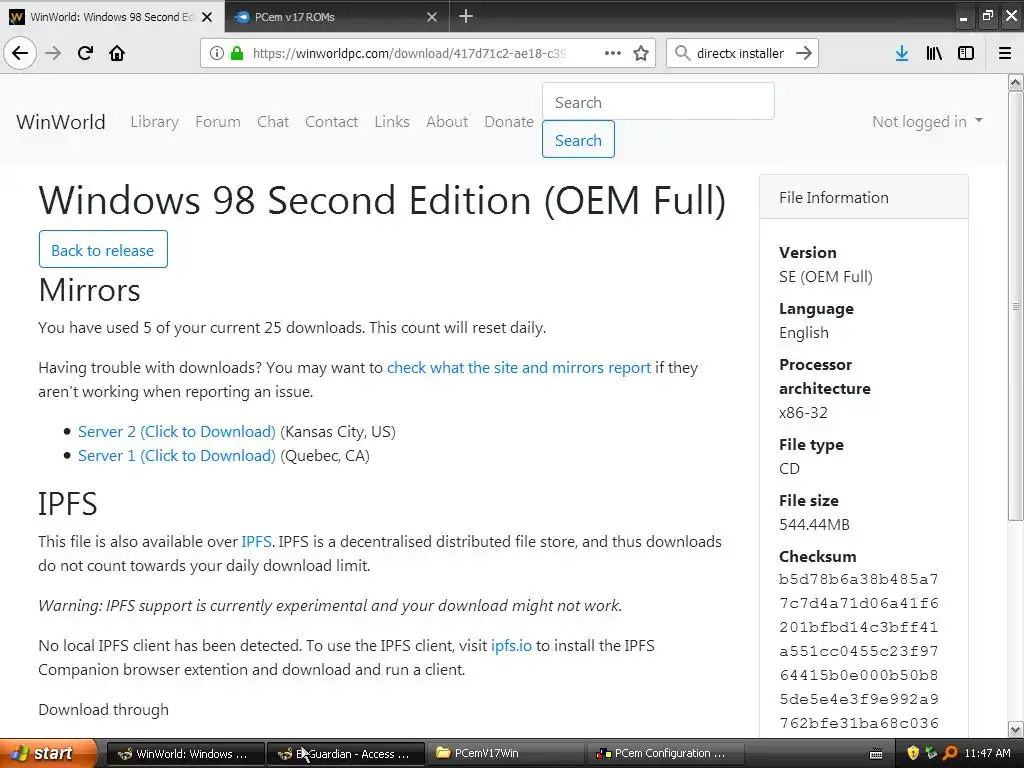Screen dimensions: 1024x768
Task: Click the File Information panel header
Action: [863, 197]
